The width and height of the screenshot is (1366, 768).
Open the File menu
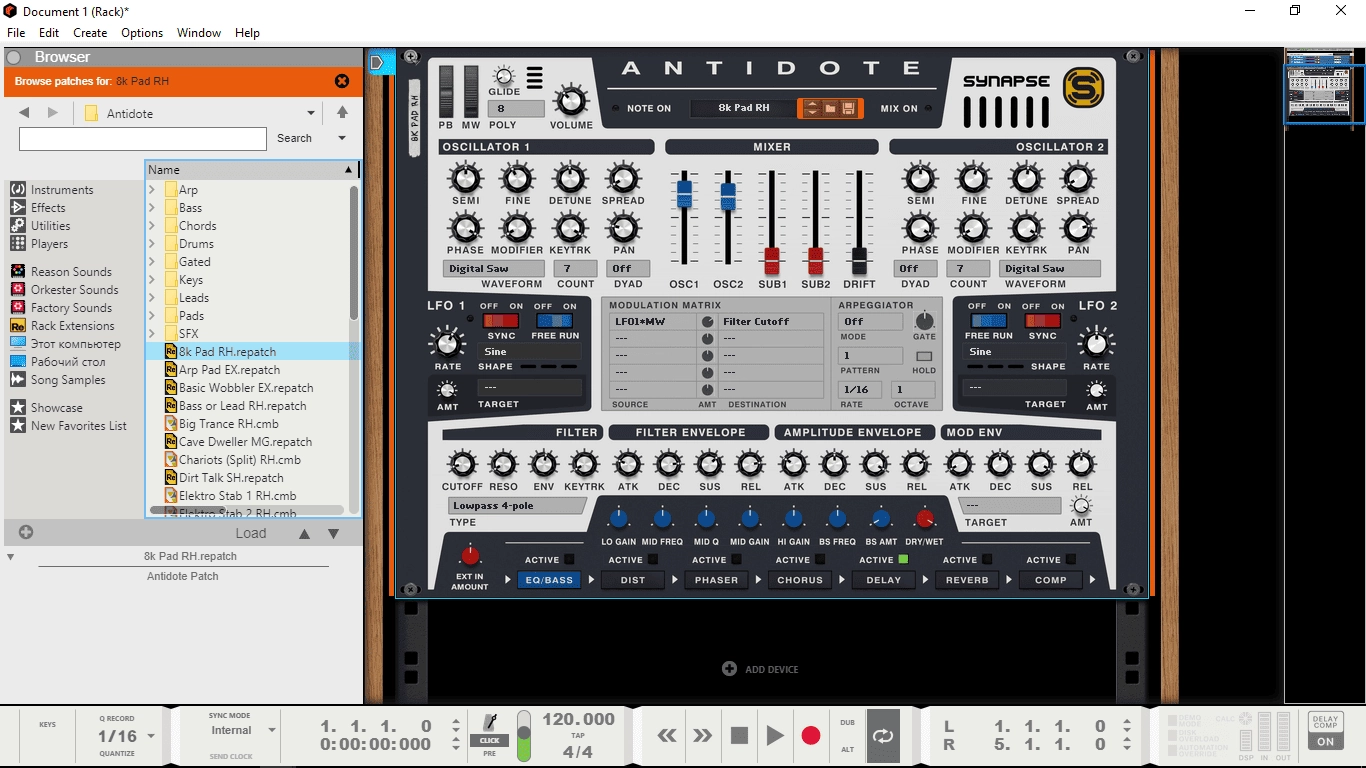pos(16,33)
